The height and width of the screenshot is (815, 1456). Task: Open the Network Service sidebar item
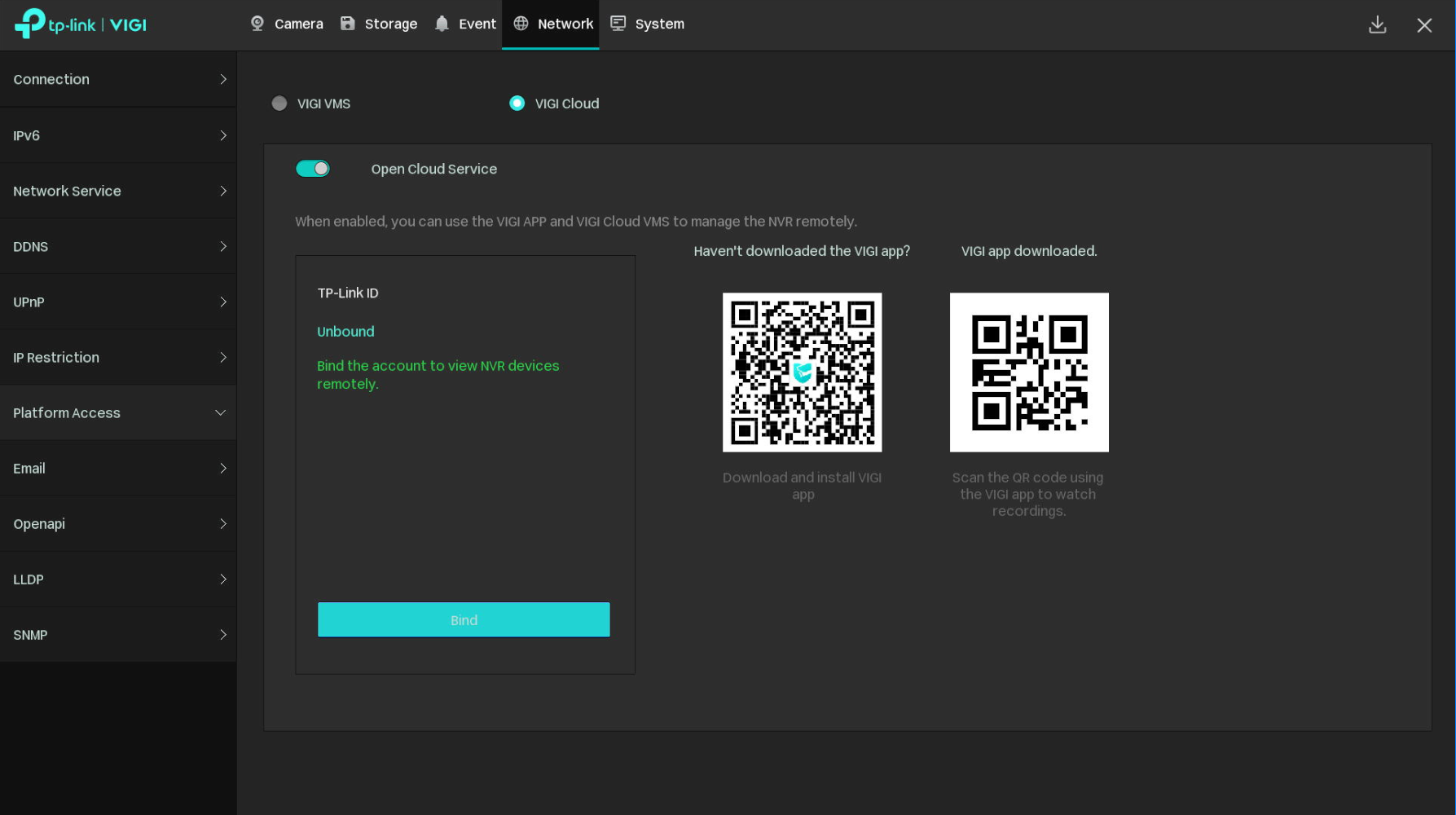pyautogui.click(x=118, y=191)
